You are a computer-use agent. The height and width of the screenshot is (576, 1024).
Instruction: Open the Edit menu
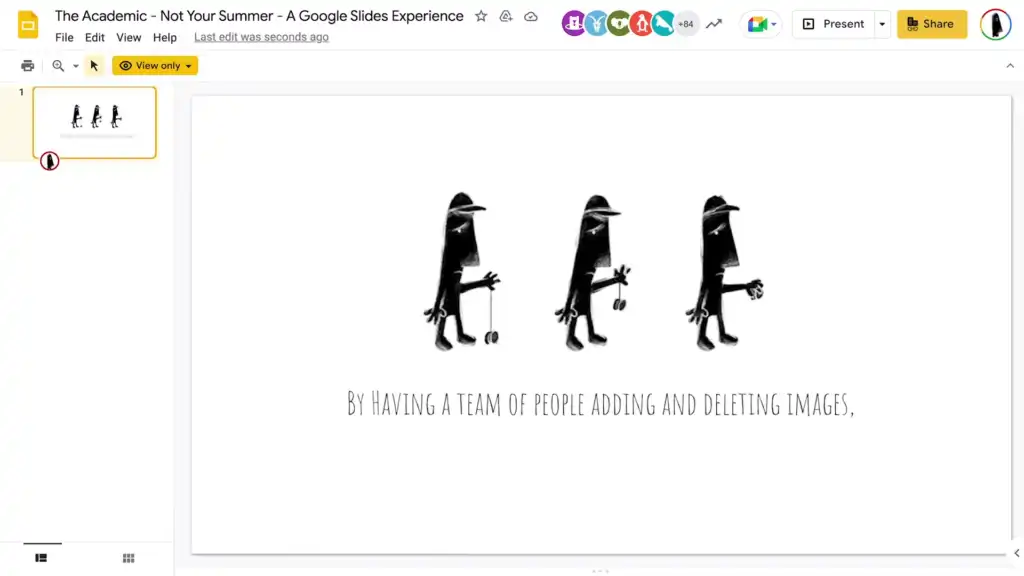coord(95,37)
